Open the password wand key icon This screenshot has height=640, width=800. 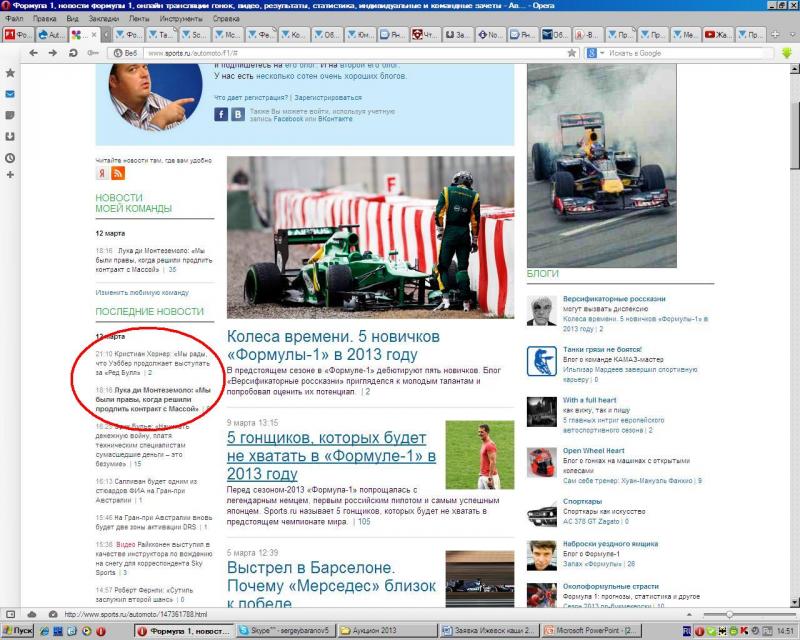click(x=92, y=53)
